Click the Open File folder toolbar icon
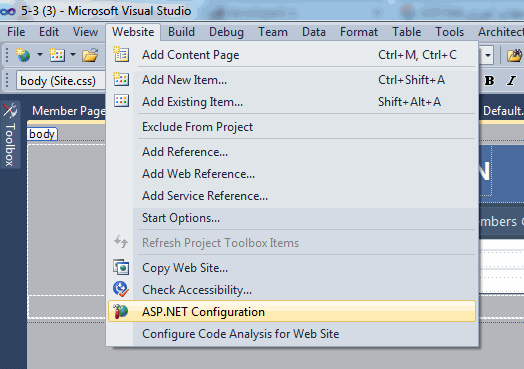 tap(90, 55)
